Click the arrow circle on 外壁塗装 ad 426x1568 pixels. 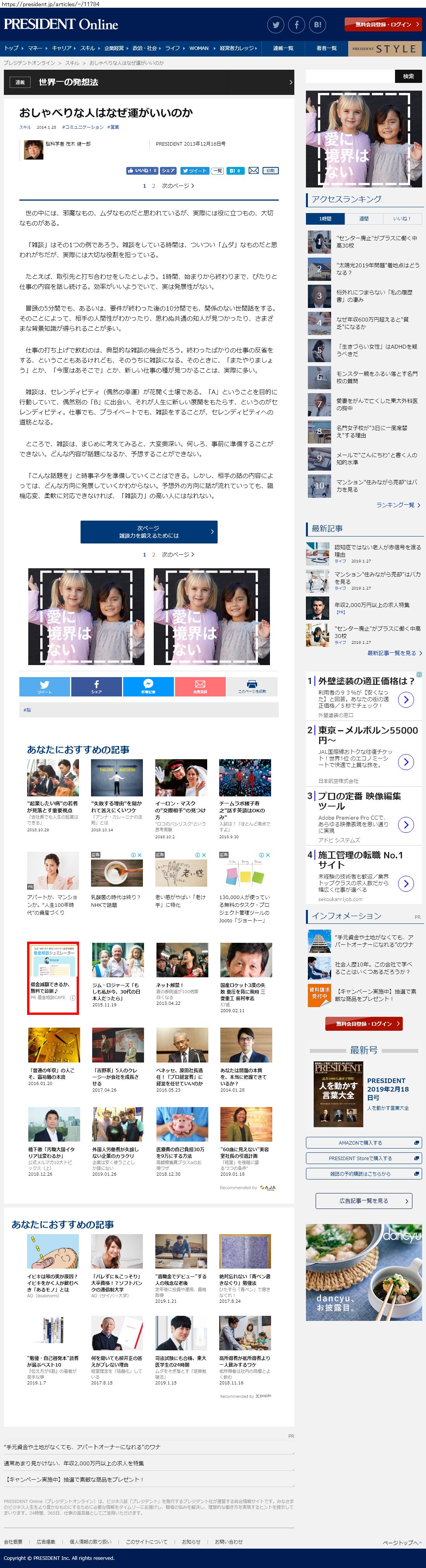point(406,700)
